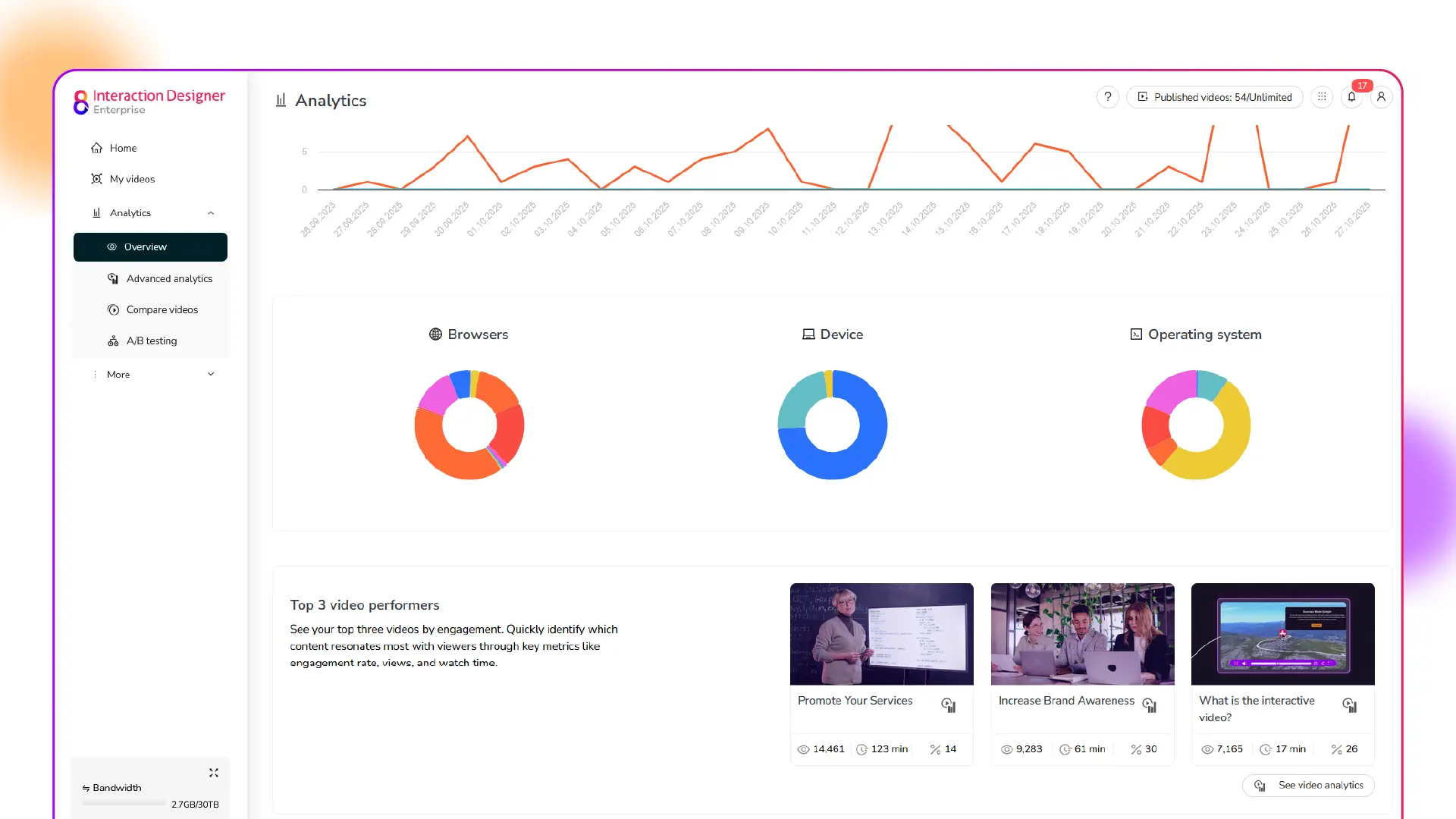Click the Interaction Designer logo
The width and height of the screenshot is (1456, 819).
(149, 102)
